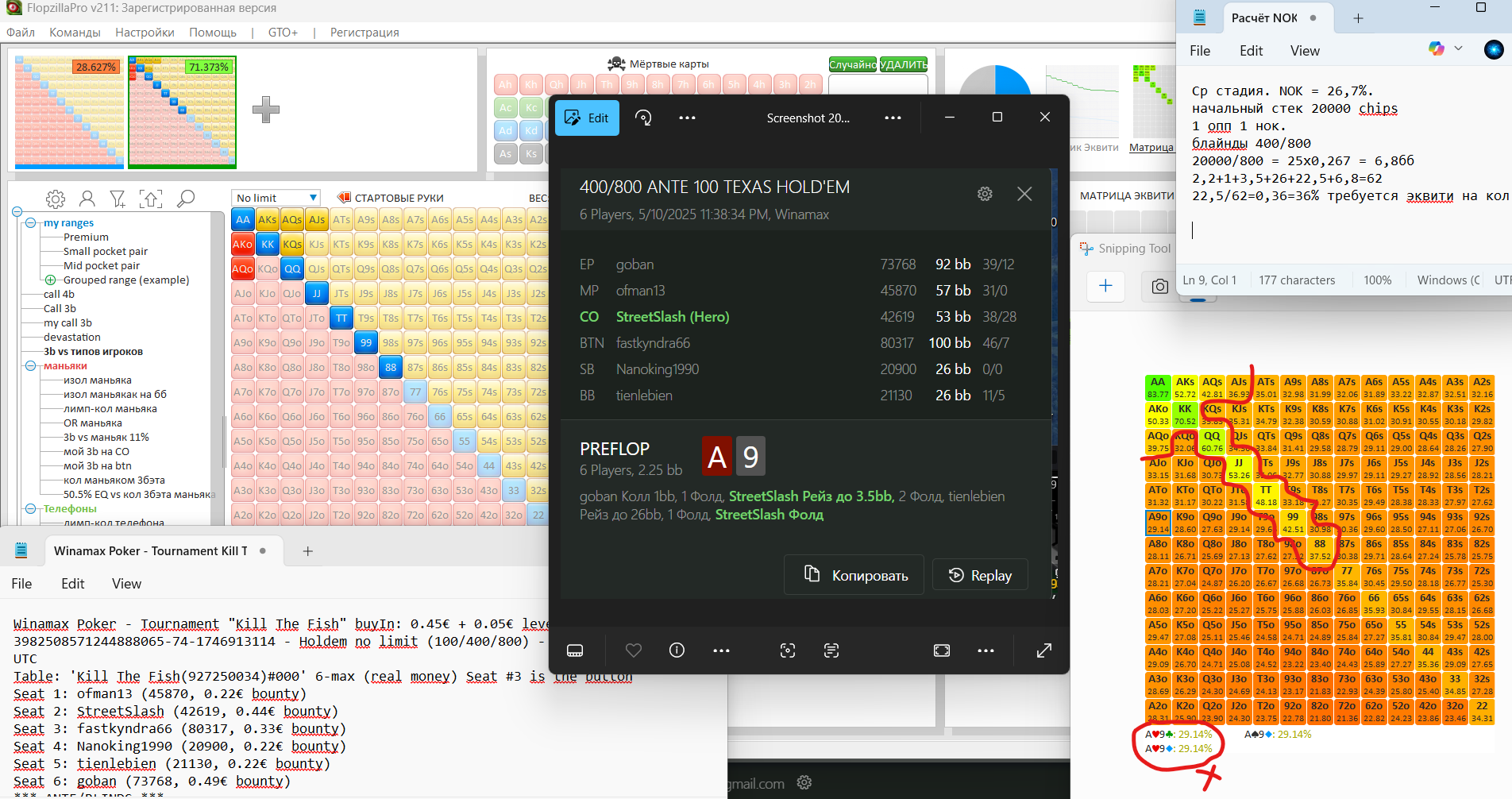Toggle the JJ cell in the starting hands grid
The height and width of the screenshot is (799, 1512).
(317, 294)
